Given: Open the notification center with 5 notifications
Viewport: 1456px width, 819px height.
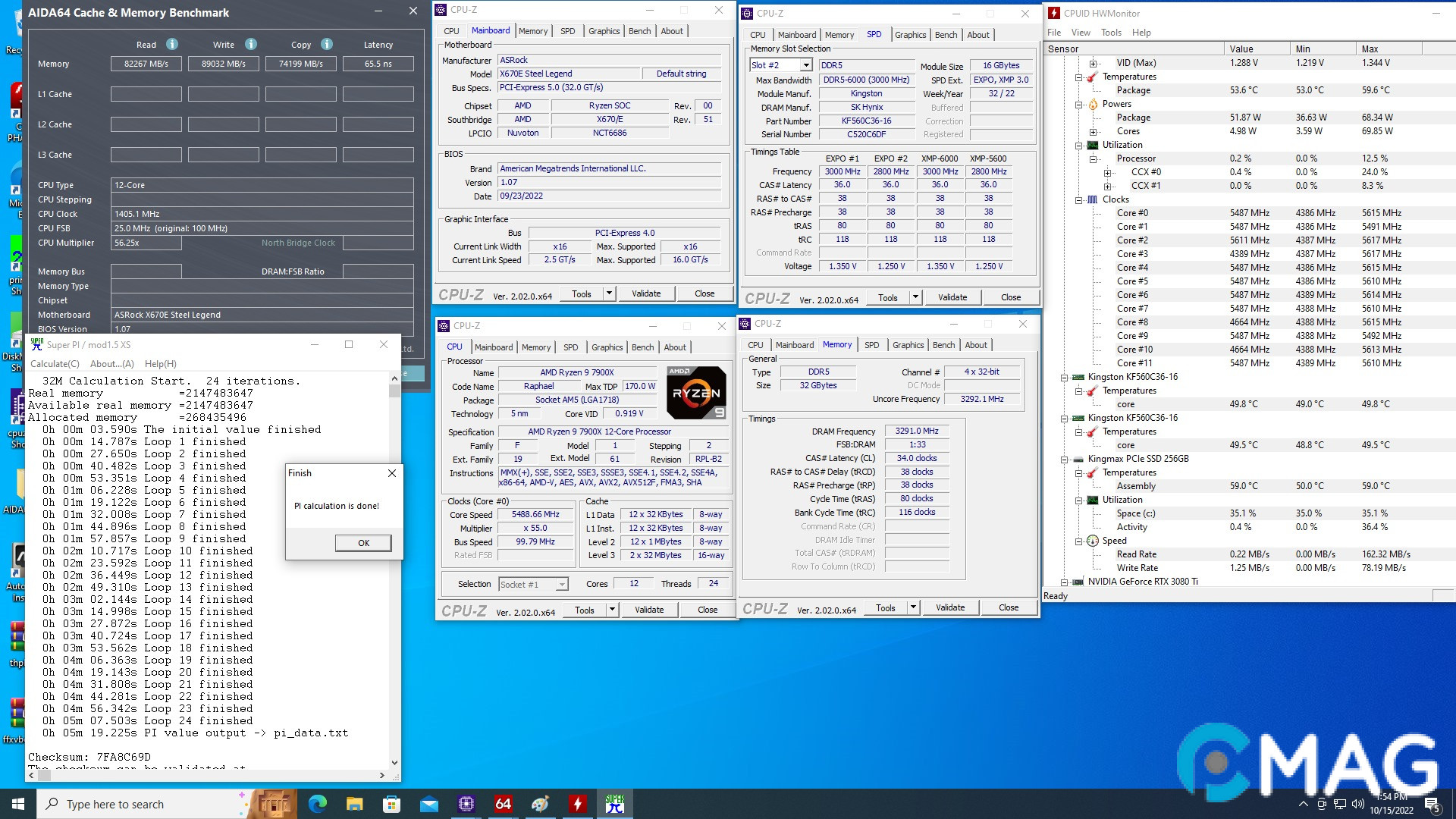Looking at the screenshot, I should 1432,804.
